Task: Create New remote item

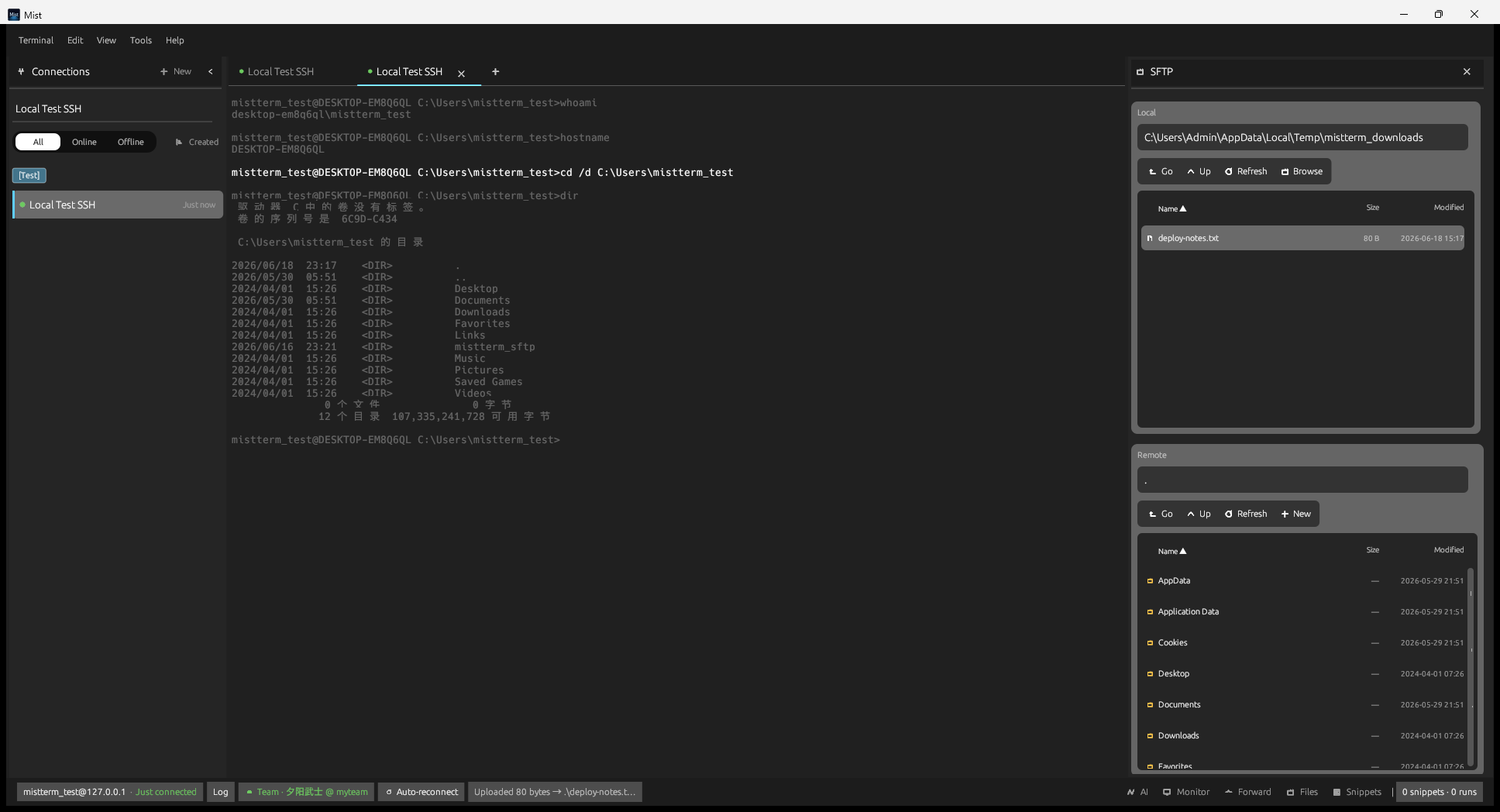Action: tap(1296, 514)
